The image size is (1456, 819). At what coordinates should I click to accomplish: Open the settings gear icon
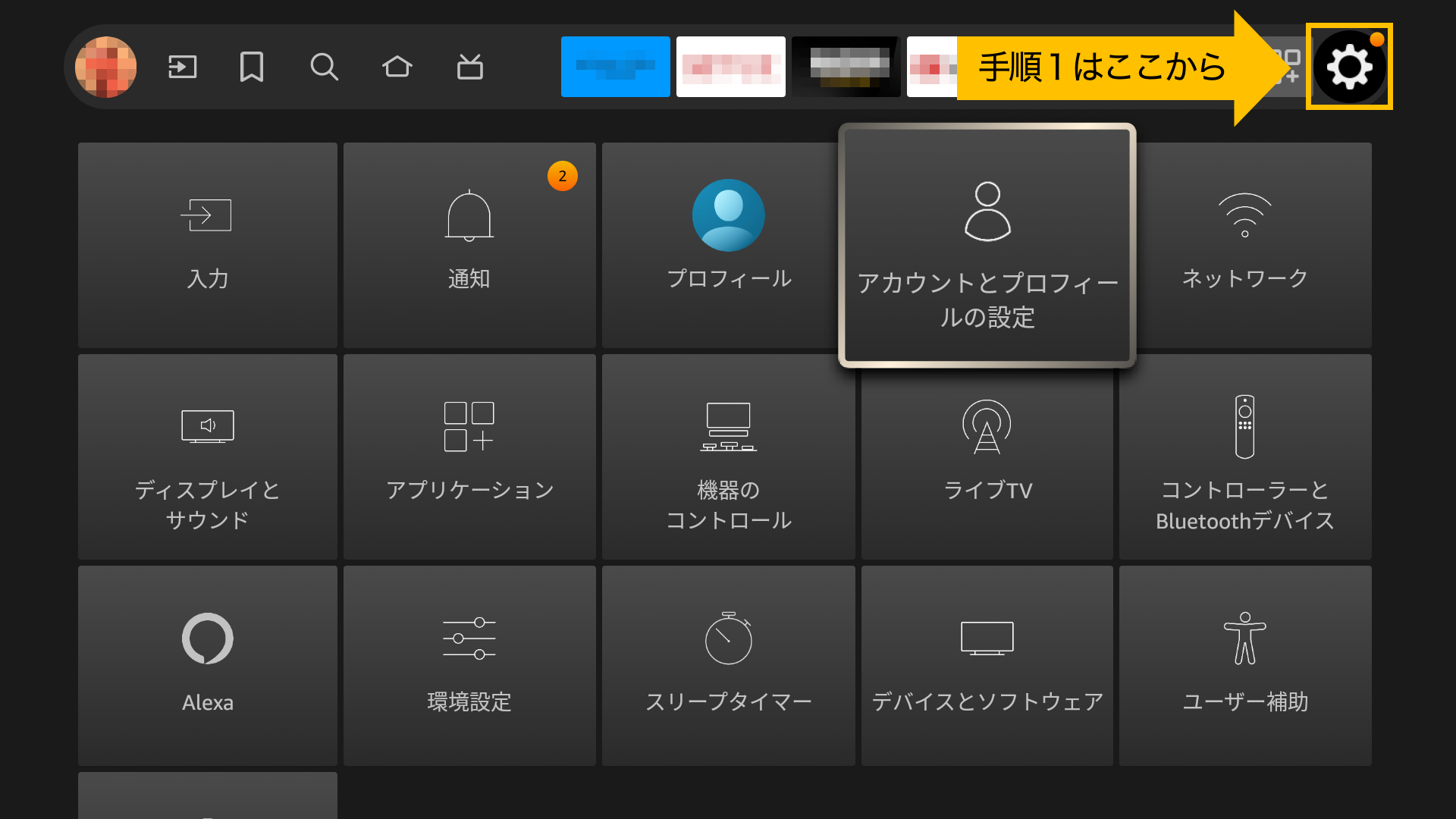coord(1348,67)
